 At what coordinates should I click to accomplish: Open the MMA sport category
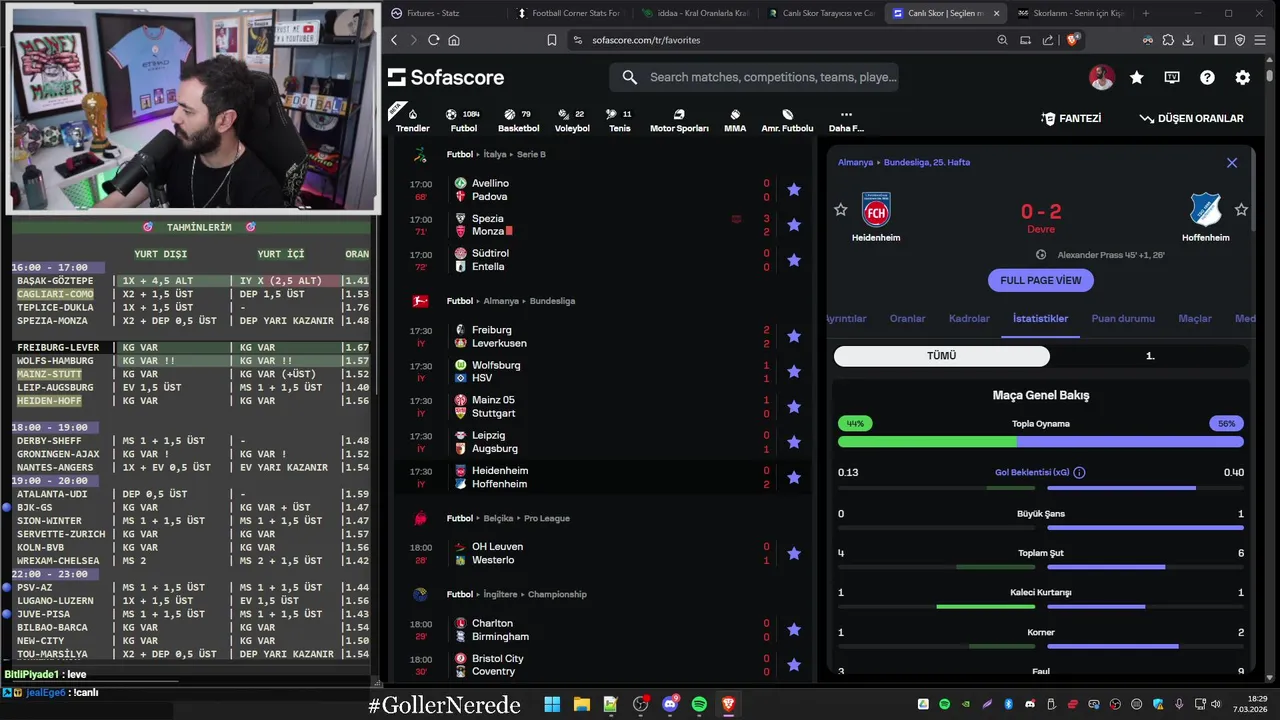[x=735, y=120]
